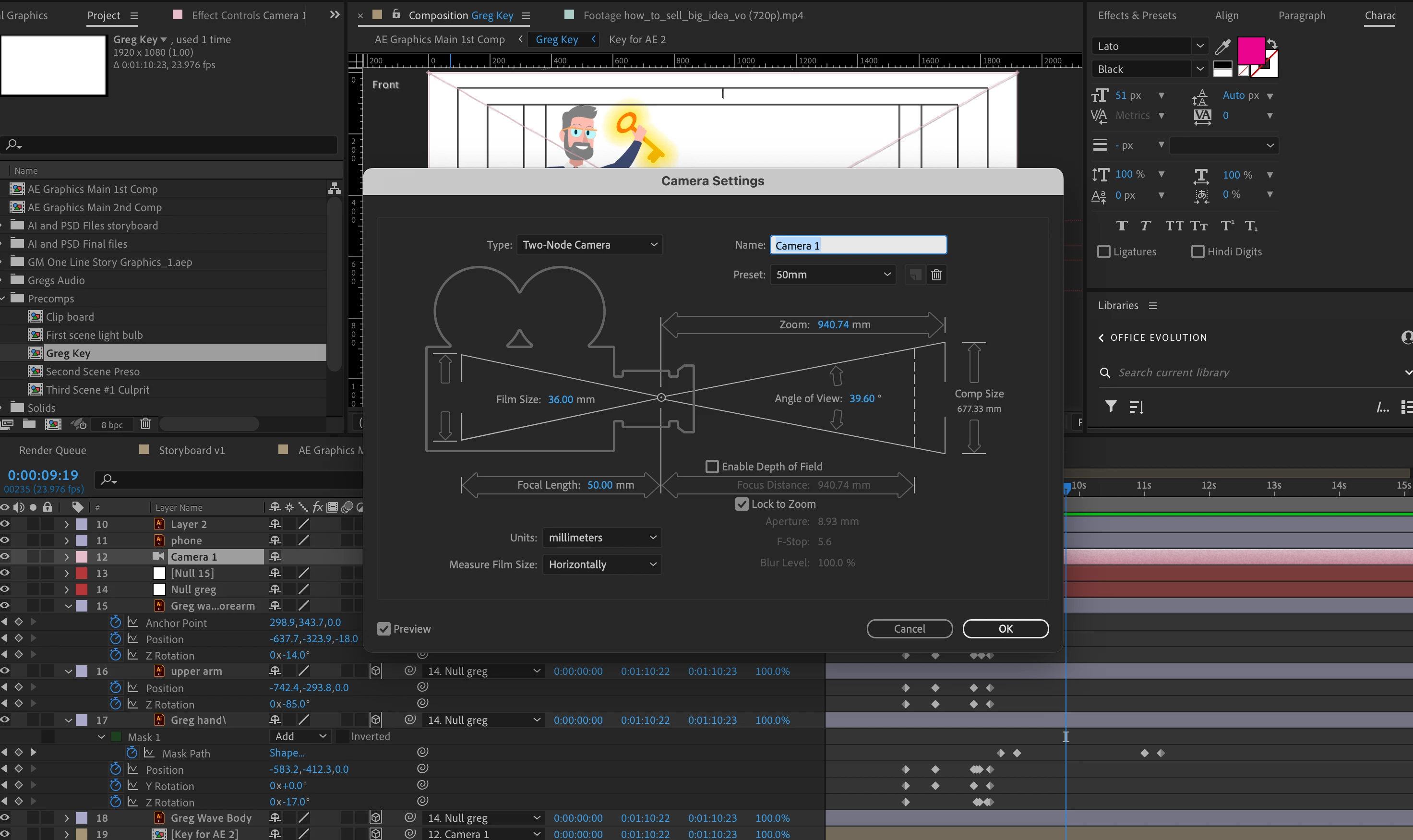Uncheck Lock to Zoom
This screenshot has width=1413, height=840.
pos(742,504)
